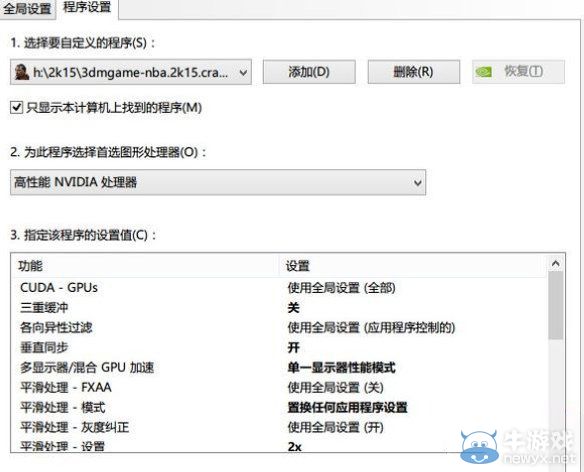Viewport: 584px width, 472px height.
Task: Open 高性能 NVIDIA 处理器 dropdown
Action: (x=218, y=183)
